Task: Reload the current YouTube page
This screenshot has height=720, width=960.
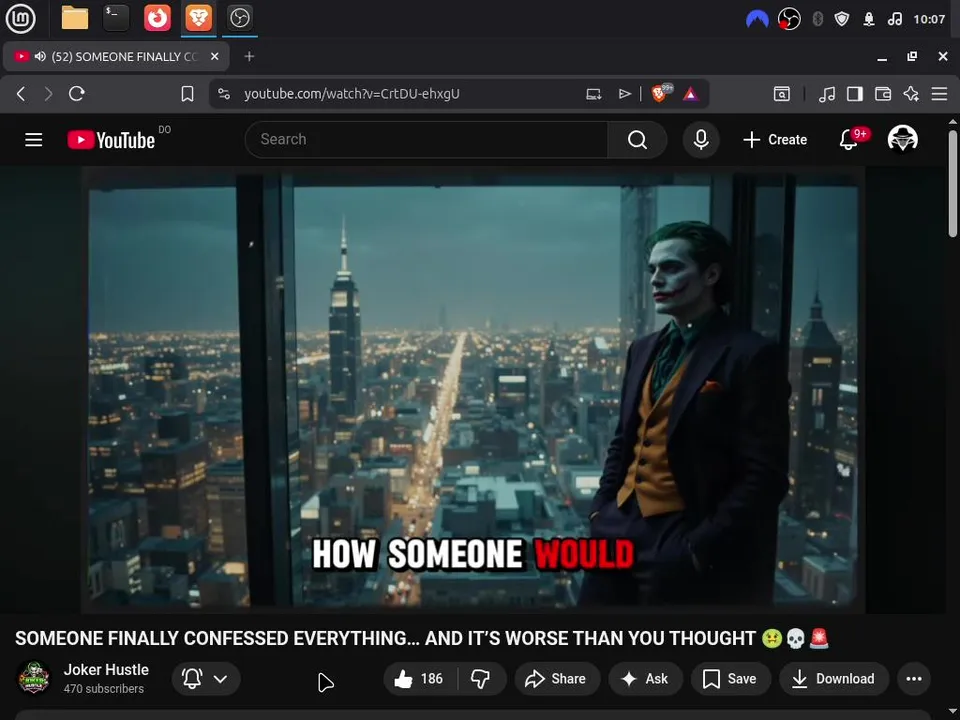Action: [x=77, y=94]
